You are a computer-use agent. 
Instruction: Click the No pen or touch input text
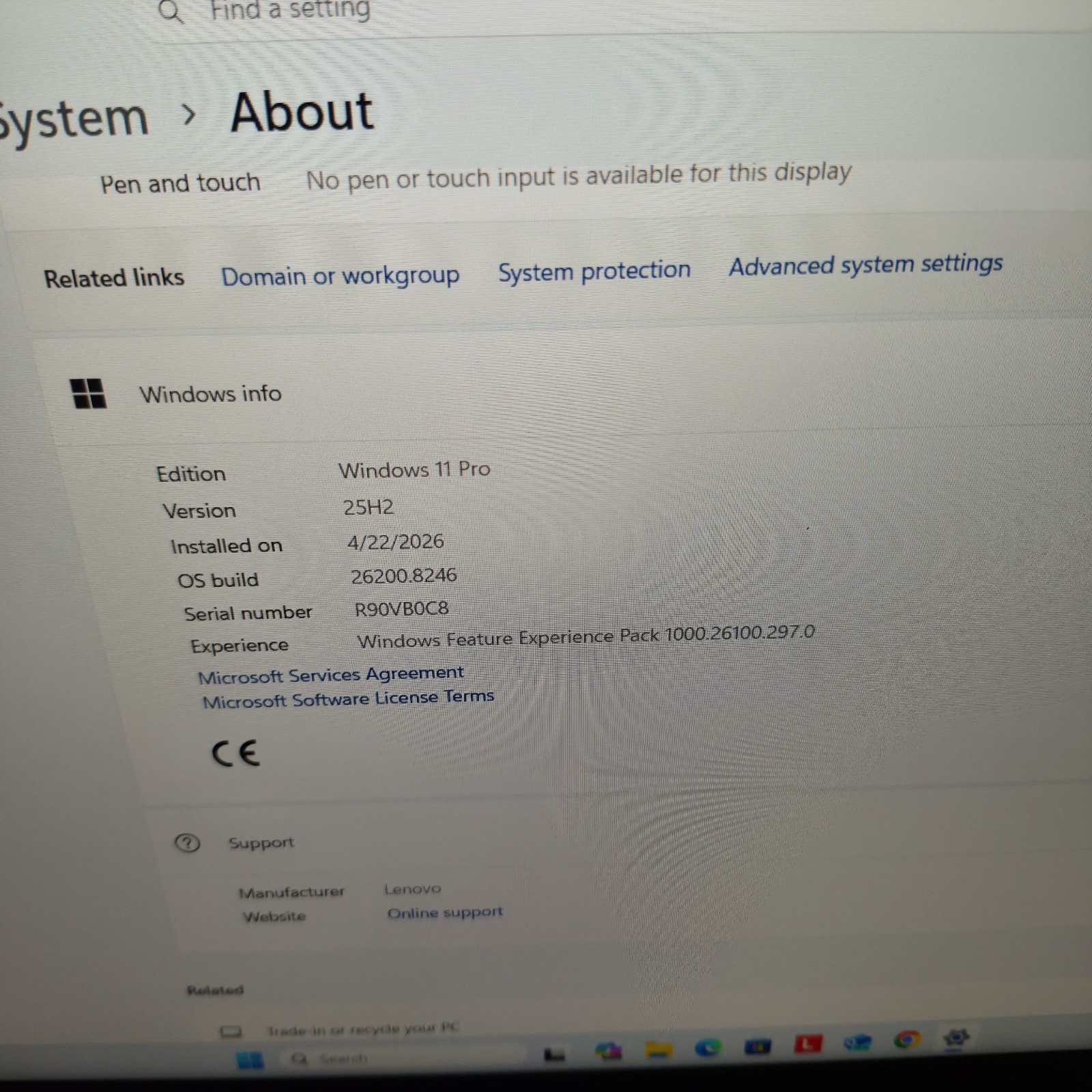pyautogui.click(x=579, y=177)
